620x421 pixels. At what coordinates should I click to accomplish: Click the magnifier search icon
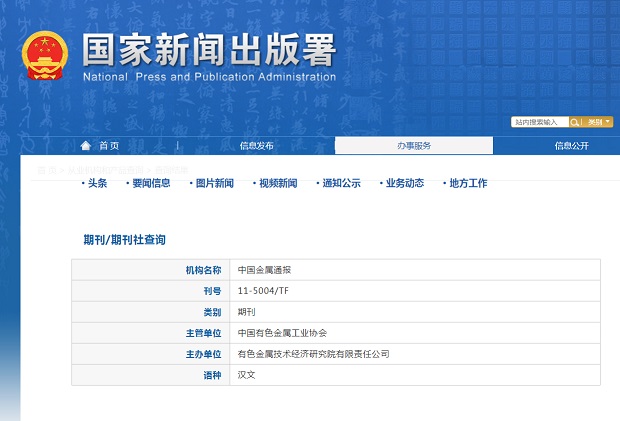coord(576,122)
